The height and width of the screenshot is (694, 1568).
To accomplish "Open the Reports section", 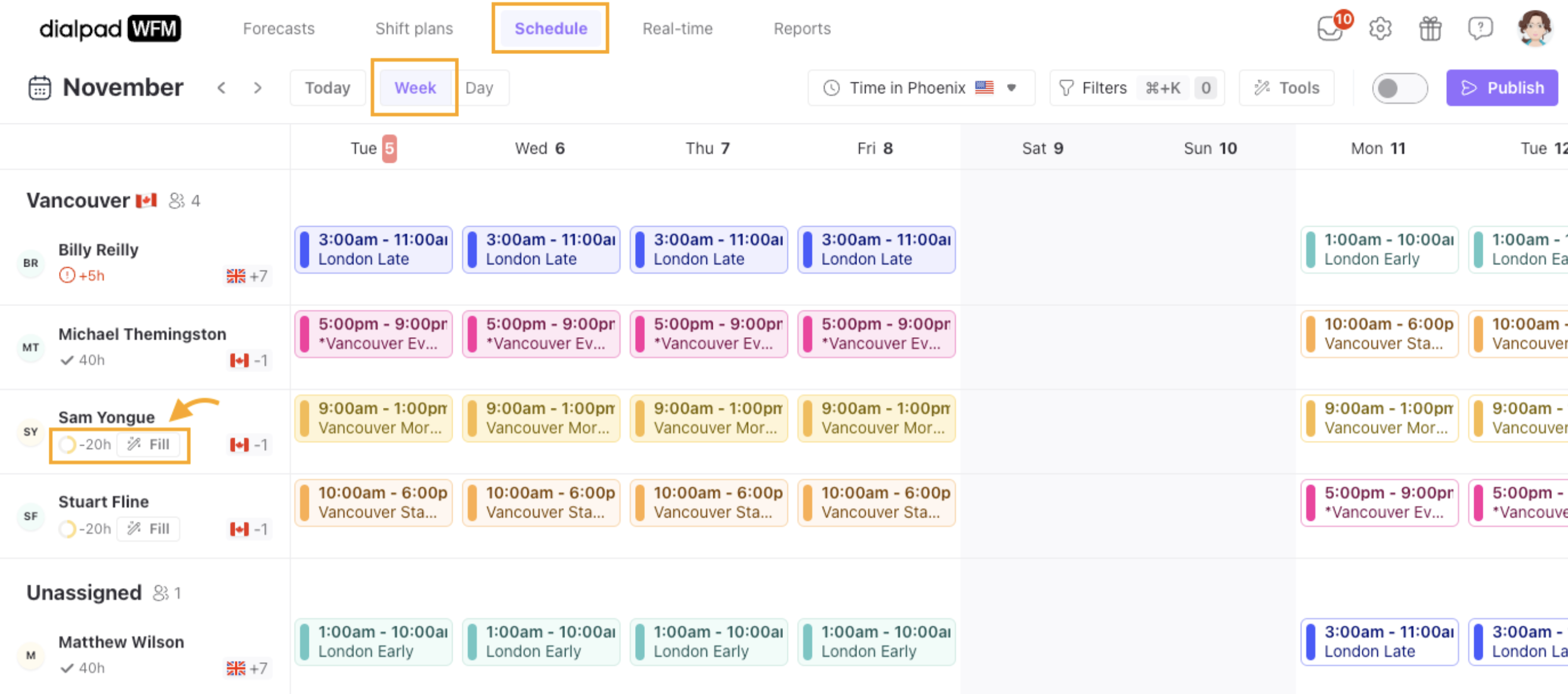I will (x=801, y=28).
